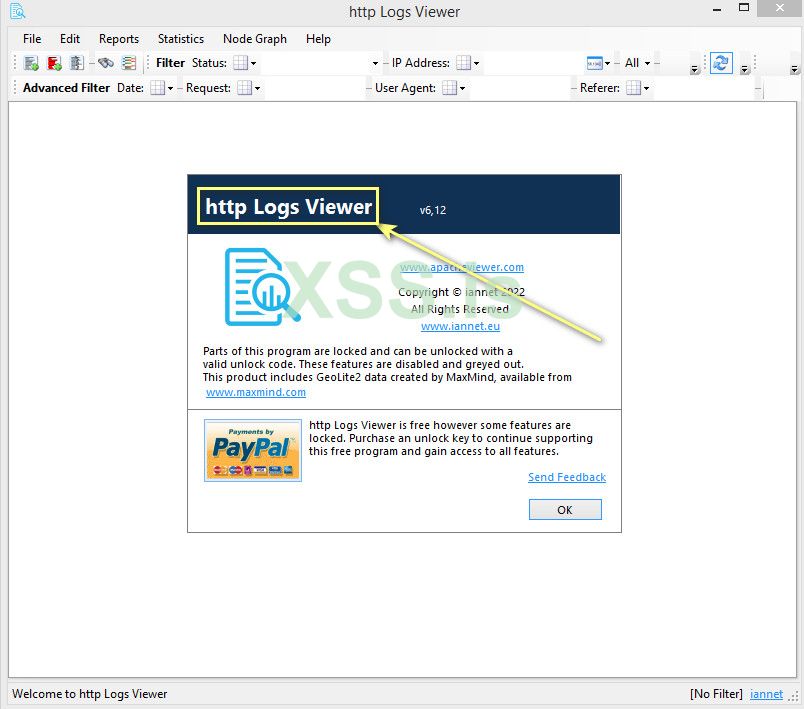This screenshot has height=709, width=804.
Task: Click the app icon in title bar
Action: point(17,11)
